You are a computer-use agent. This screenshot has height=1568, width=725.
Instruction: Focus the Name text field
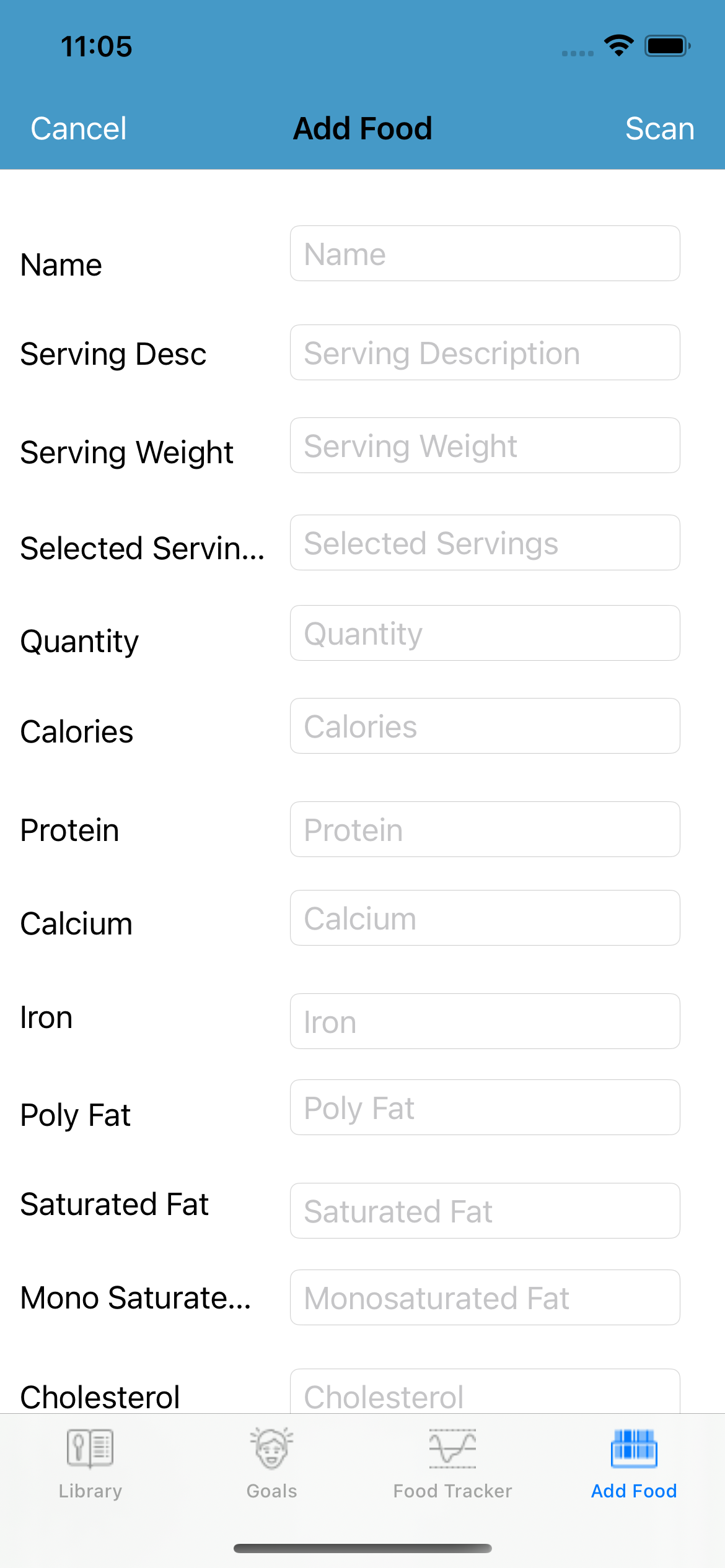[x=485, y=254]
